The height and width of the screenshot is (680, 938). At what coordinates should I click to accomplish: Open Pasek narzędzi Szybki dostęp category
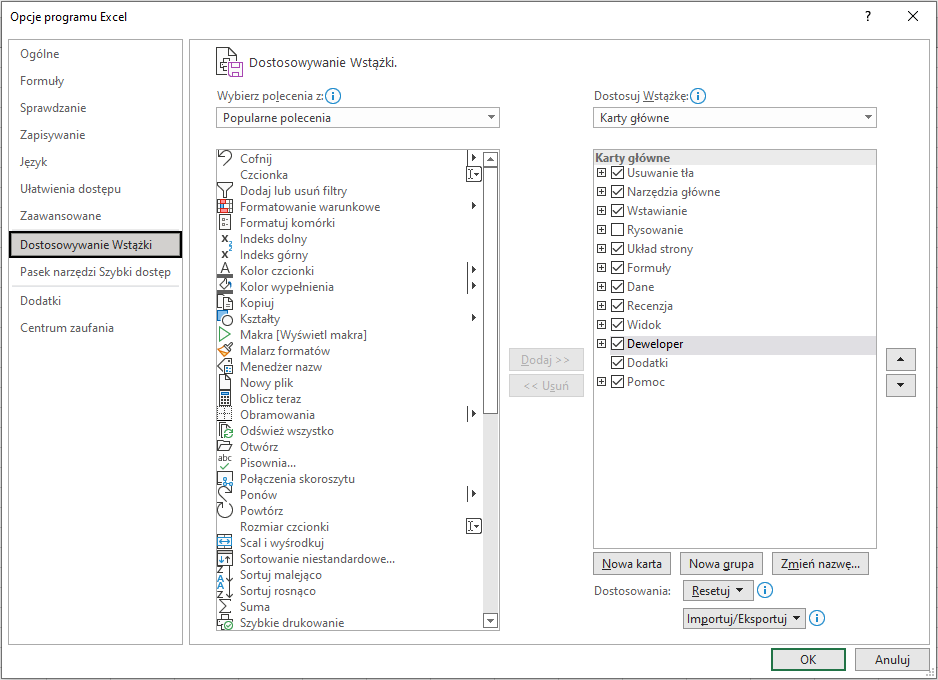click(x=95, y=272)
